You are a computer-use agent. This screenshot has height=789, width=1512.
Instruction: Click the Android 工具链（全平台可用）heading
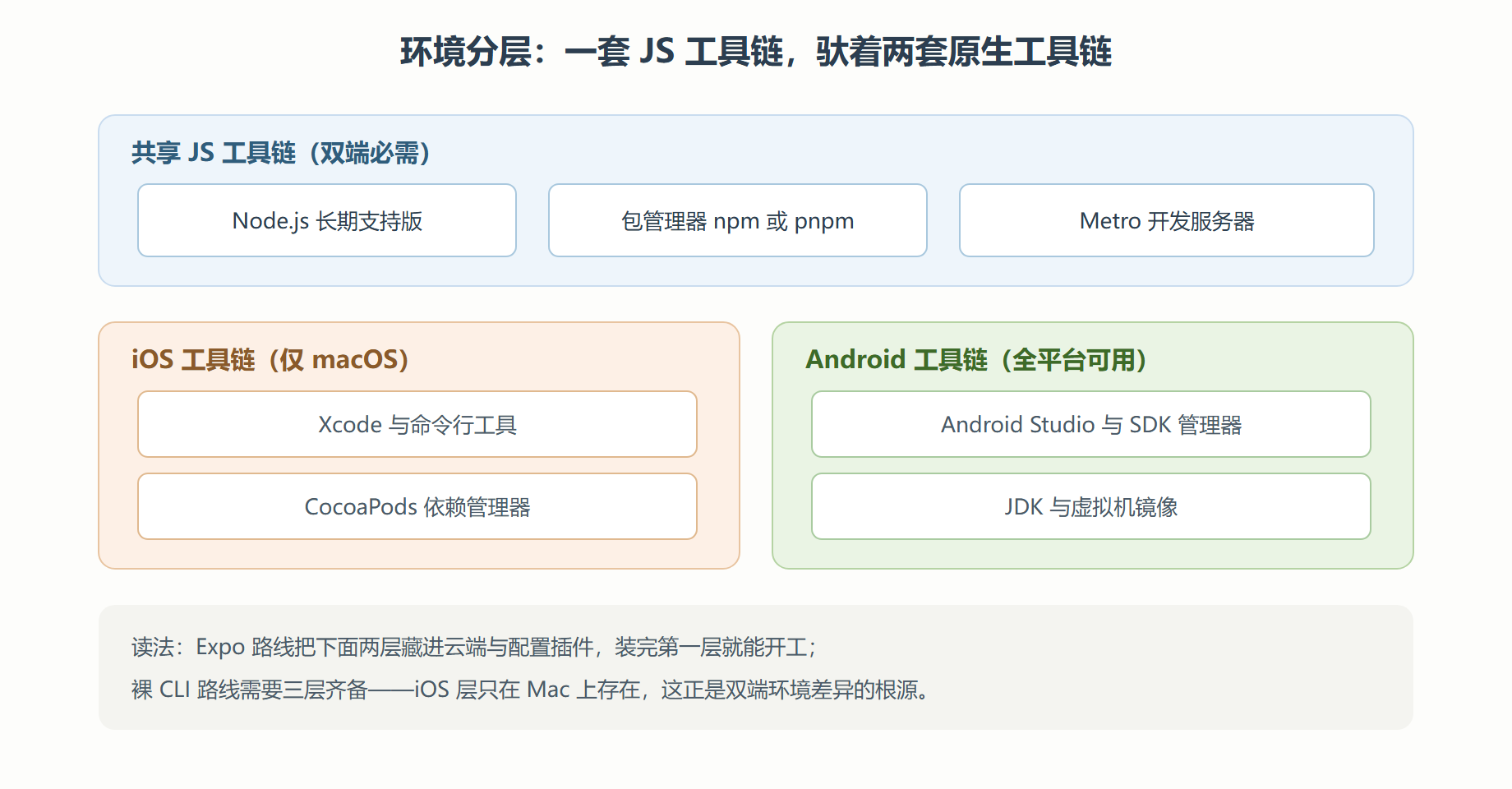click(x=976, y=360)
